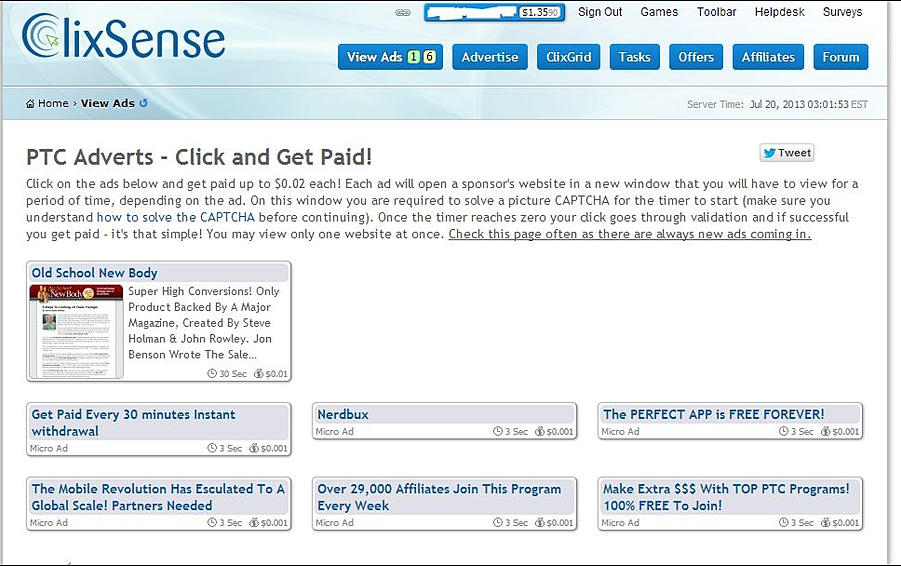
Task: Click the 'PTC Adverts - Click and Get Paid!' heading
Action: (199, 157)
